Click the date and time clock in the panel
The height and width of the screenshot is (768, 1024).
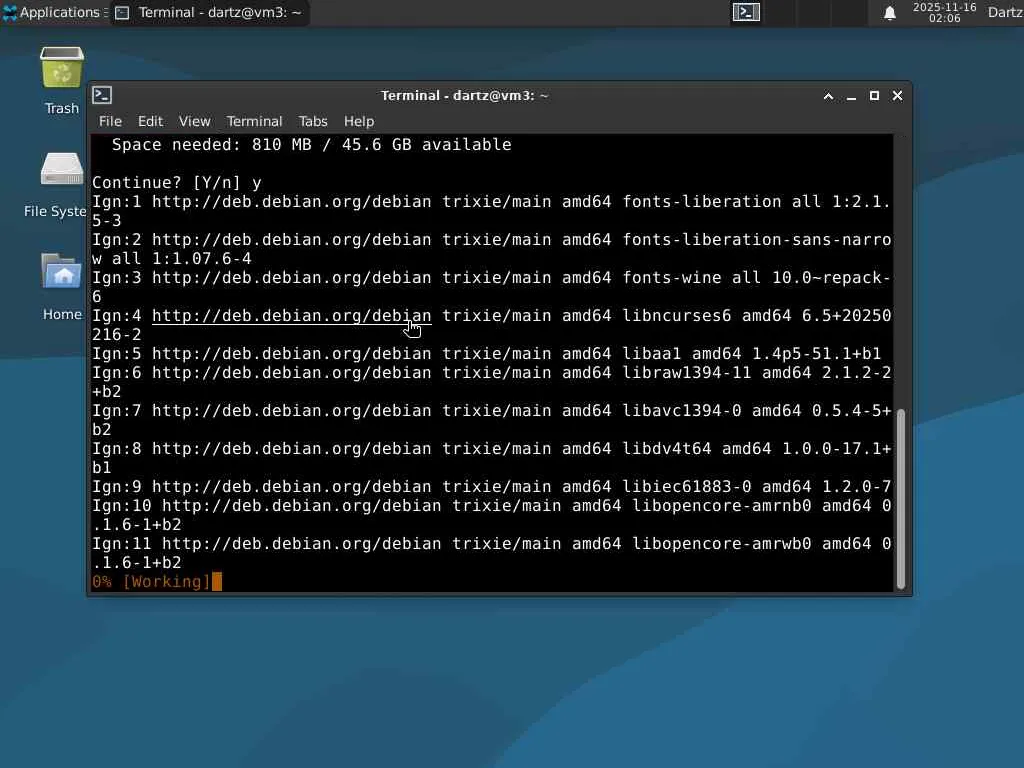click(944, 12)
